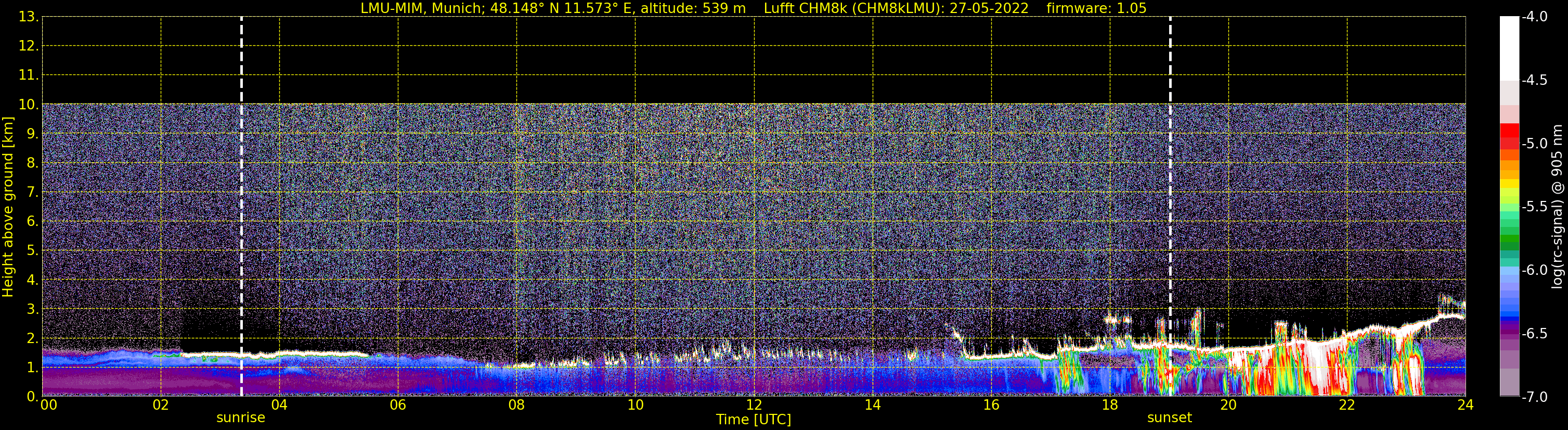Click the "12" tick on the time axis

tap(754, 405)
